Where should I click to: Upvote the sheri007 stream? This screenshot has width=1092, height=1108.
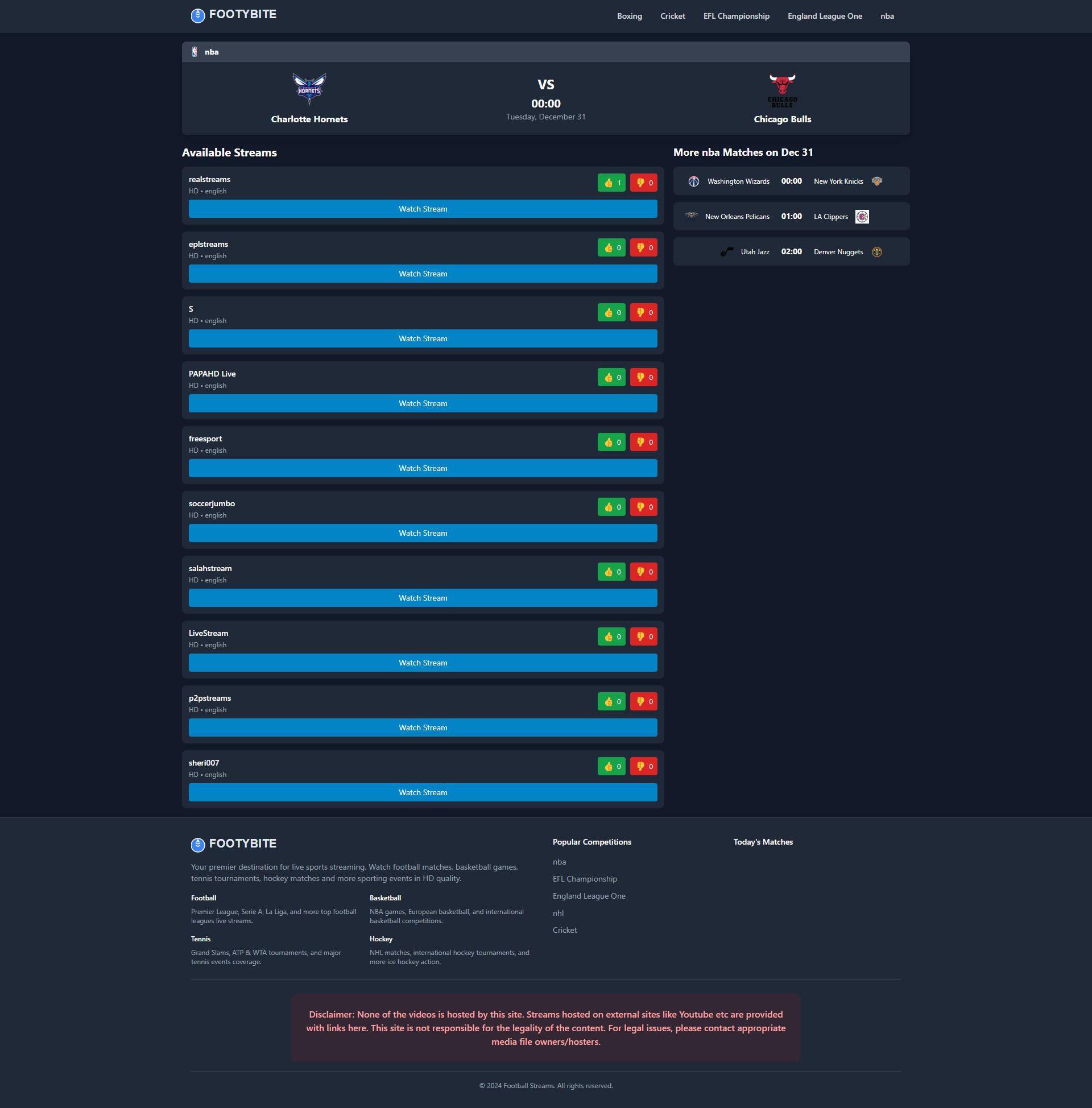click(611, 766)
